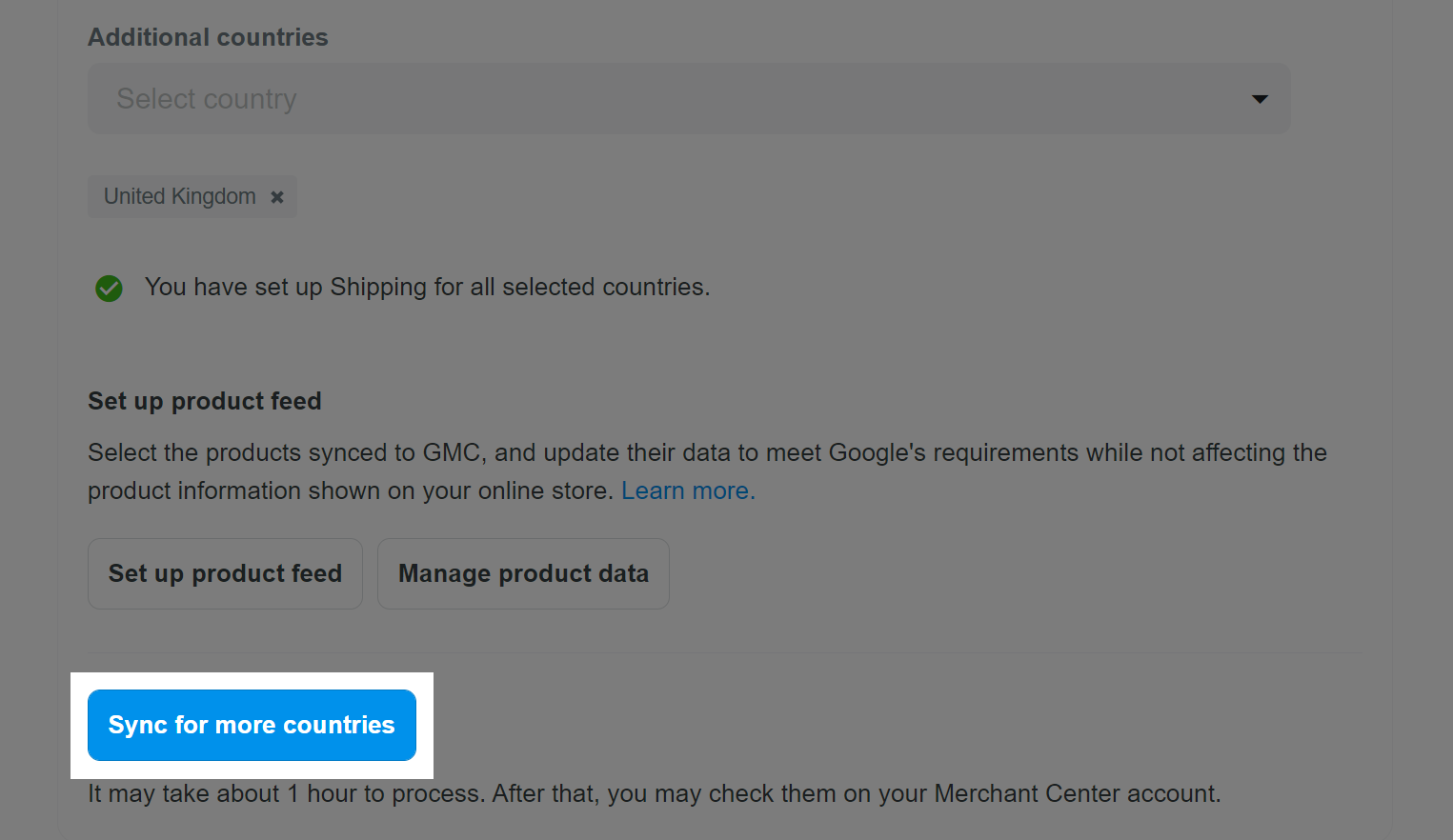Click the one hour processing note
Viewport: 1453px width, 840px height.
[654, 793]
